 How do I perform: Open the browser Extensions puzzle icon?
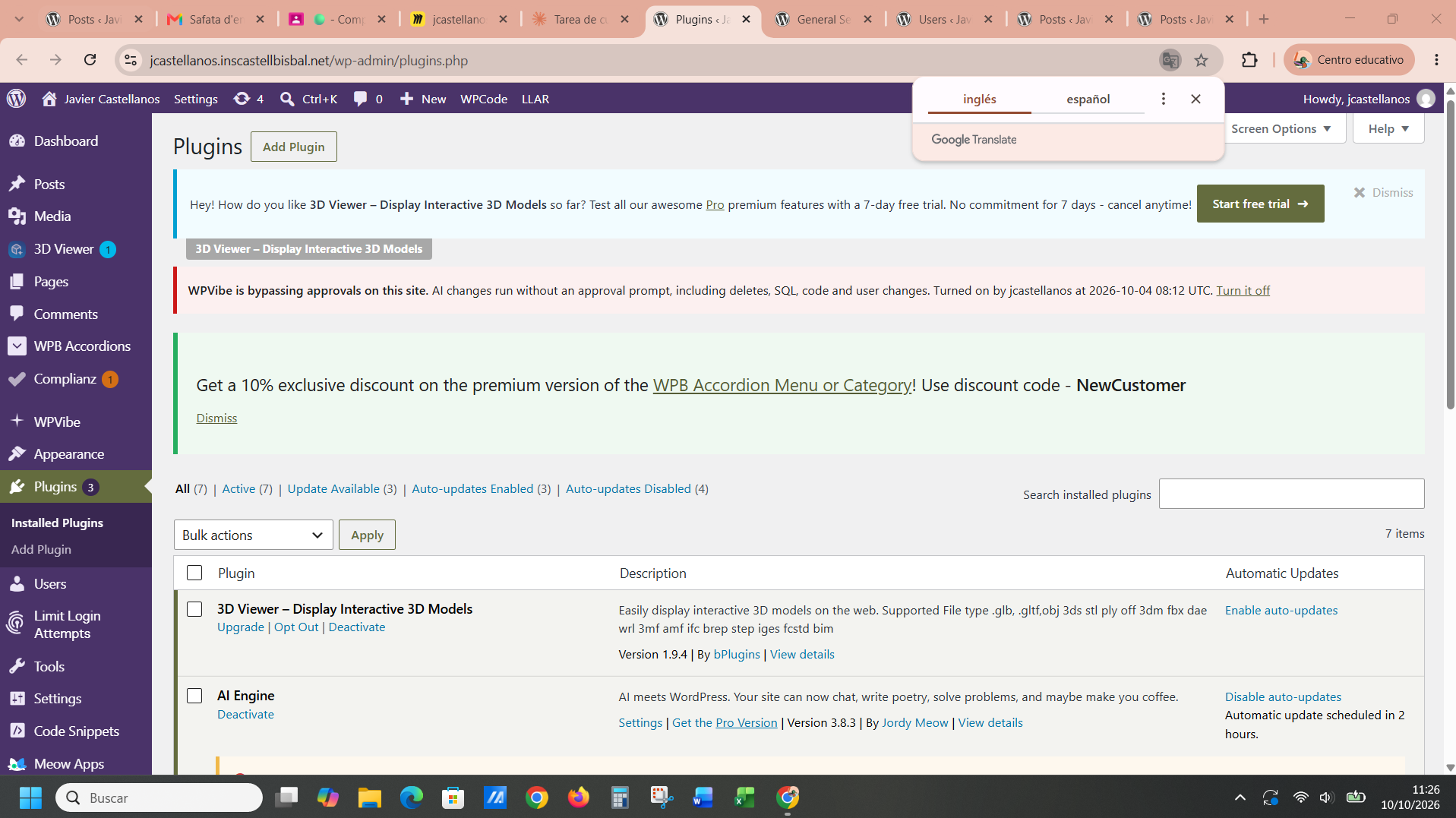[x=1249, y=60]
